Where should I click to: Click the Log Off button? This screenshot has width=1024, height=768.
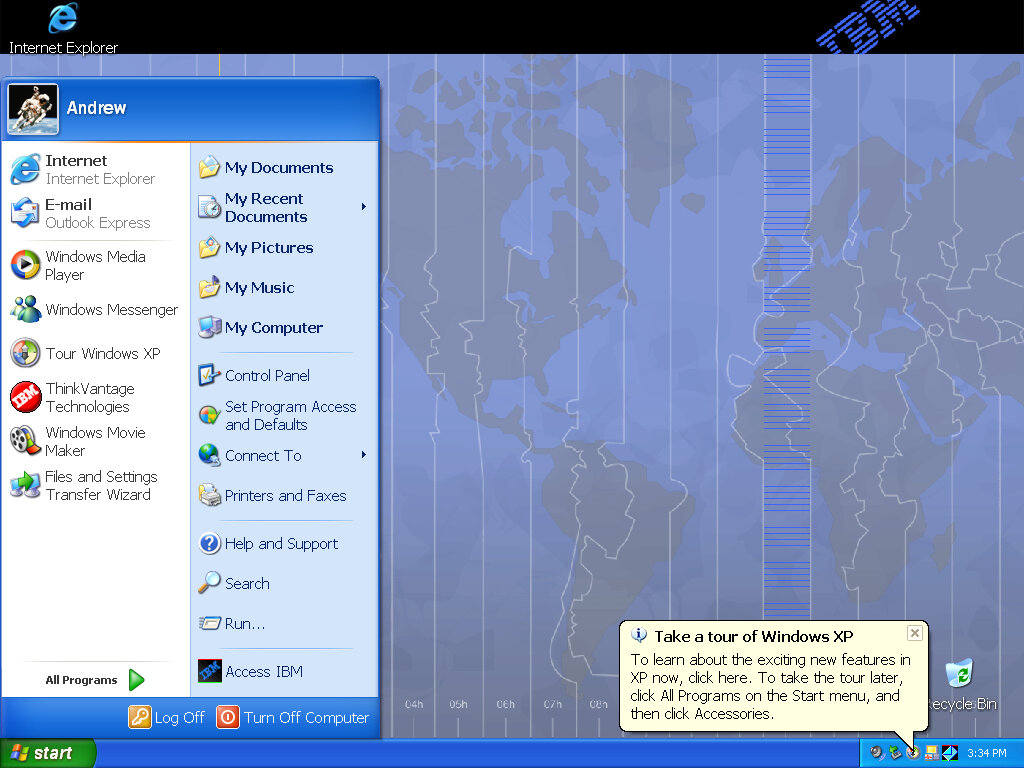pyautogui.click(x=166, y=717)
